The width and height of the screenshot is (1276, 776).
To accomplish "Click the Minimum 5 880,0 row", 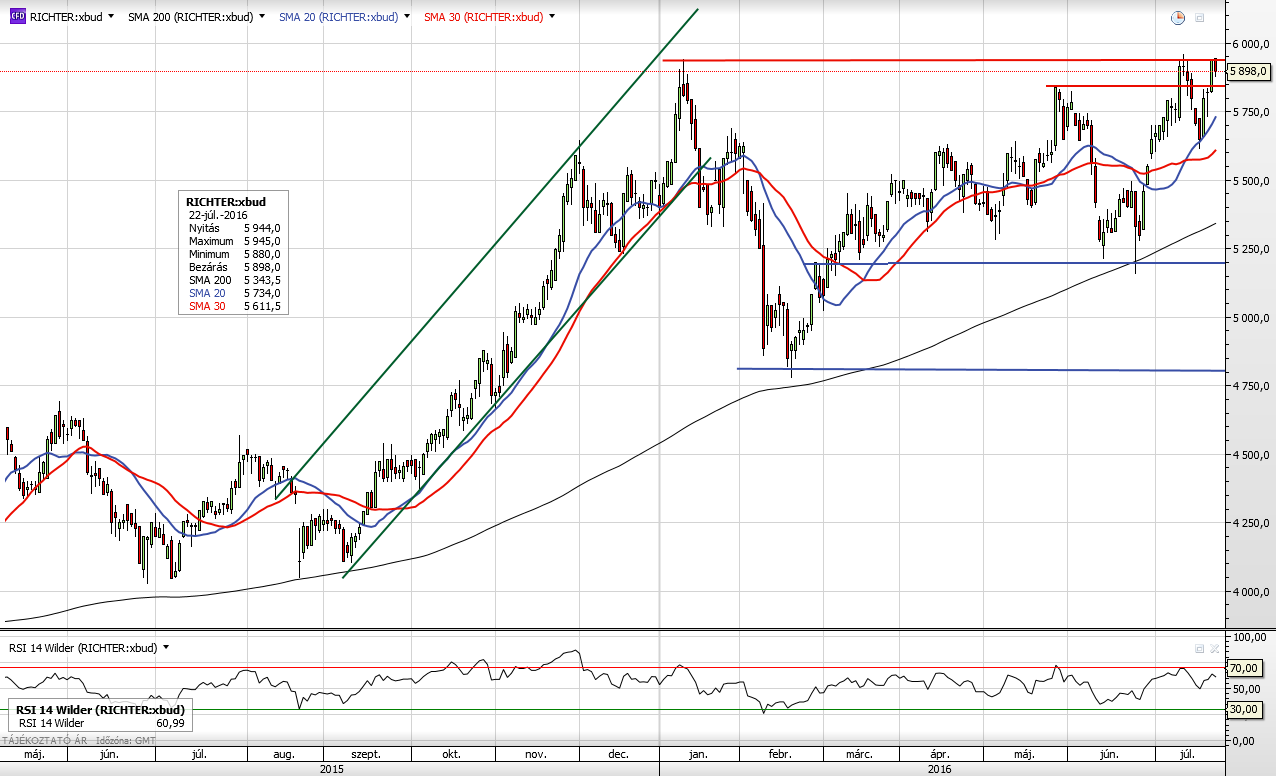I will click(x=234, y=254).
